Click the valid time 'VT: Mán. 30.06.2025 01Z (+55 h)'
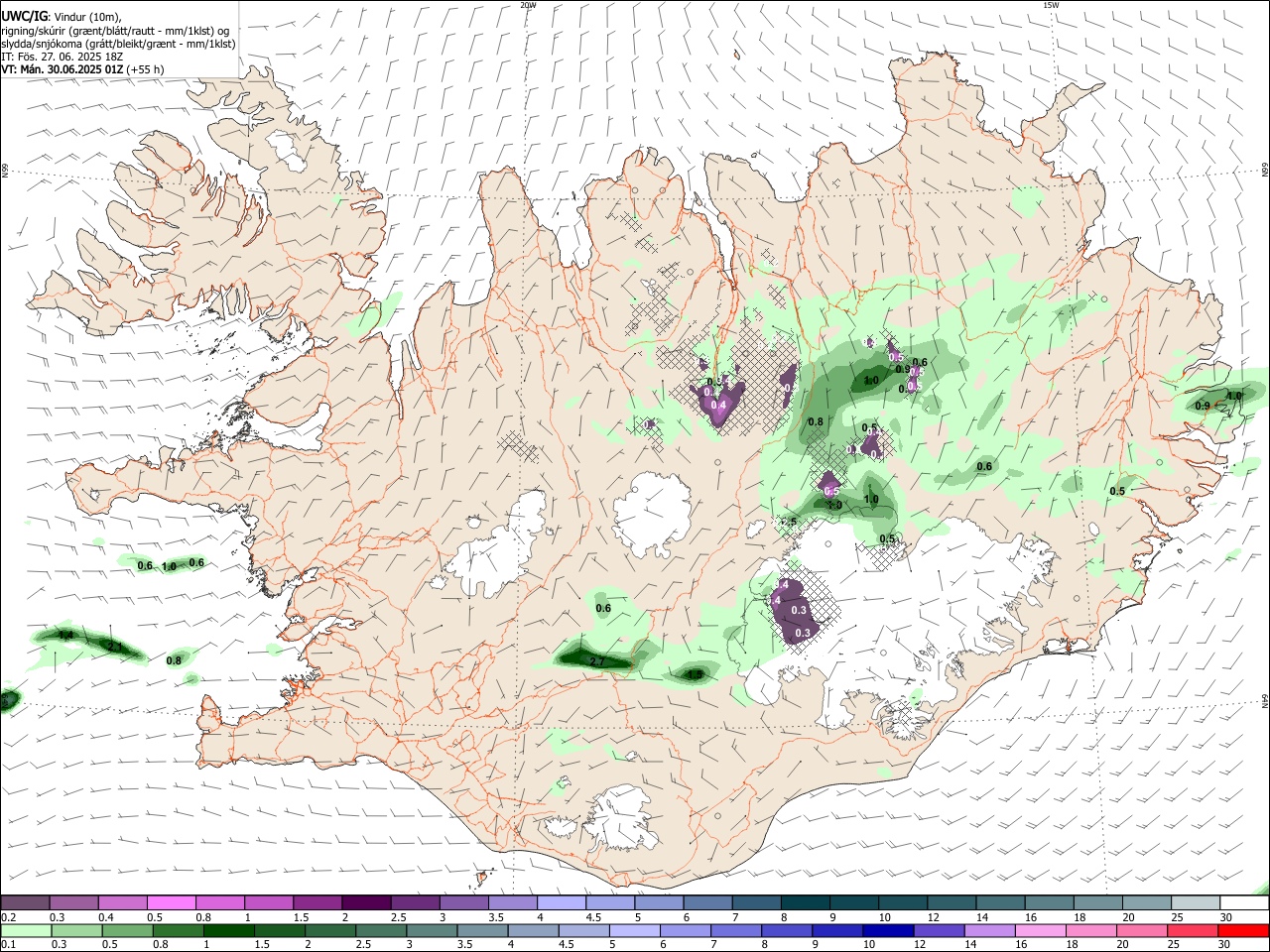This screenshot has width=1270, height=952. [x=82, y=69]
